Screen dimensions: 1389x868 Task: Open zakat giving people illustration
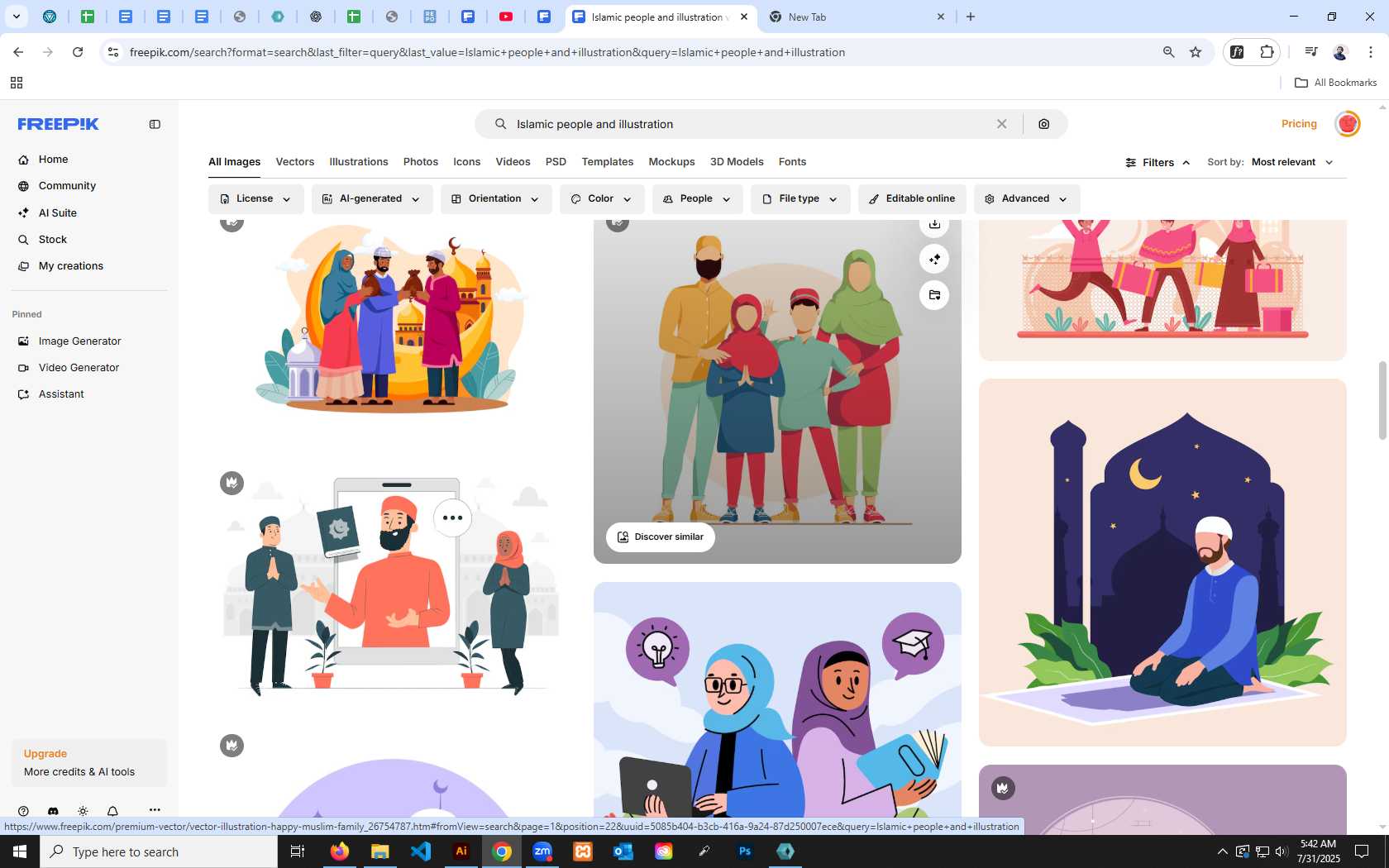point(391,322)
